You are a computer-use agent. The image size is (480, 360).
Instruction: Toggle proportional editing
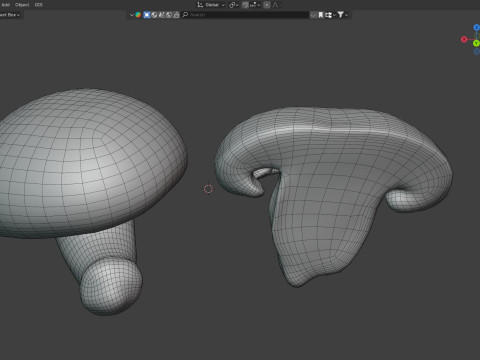pos(267,5)
